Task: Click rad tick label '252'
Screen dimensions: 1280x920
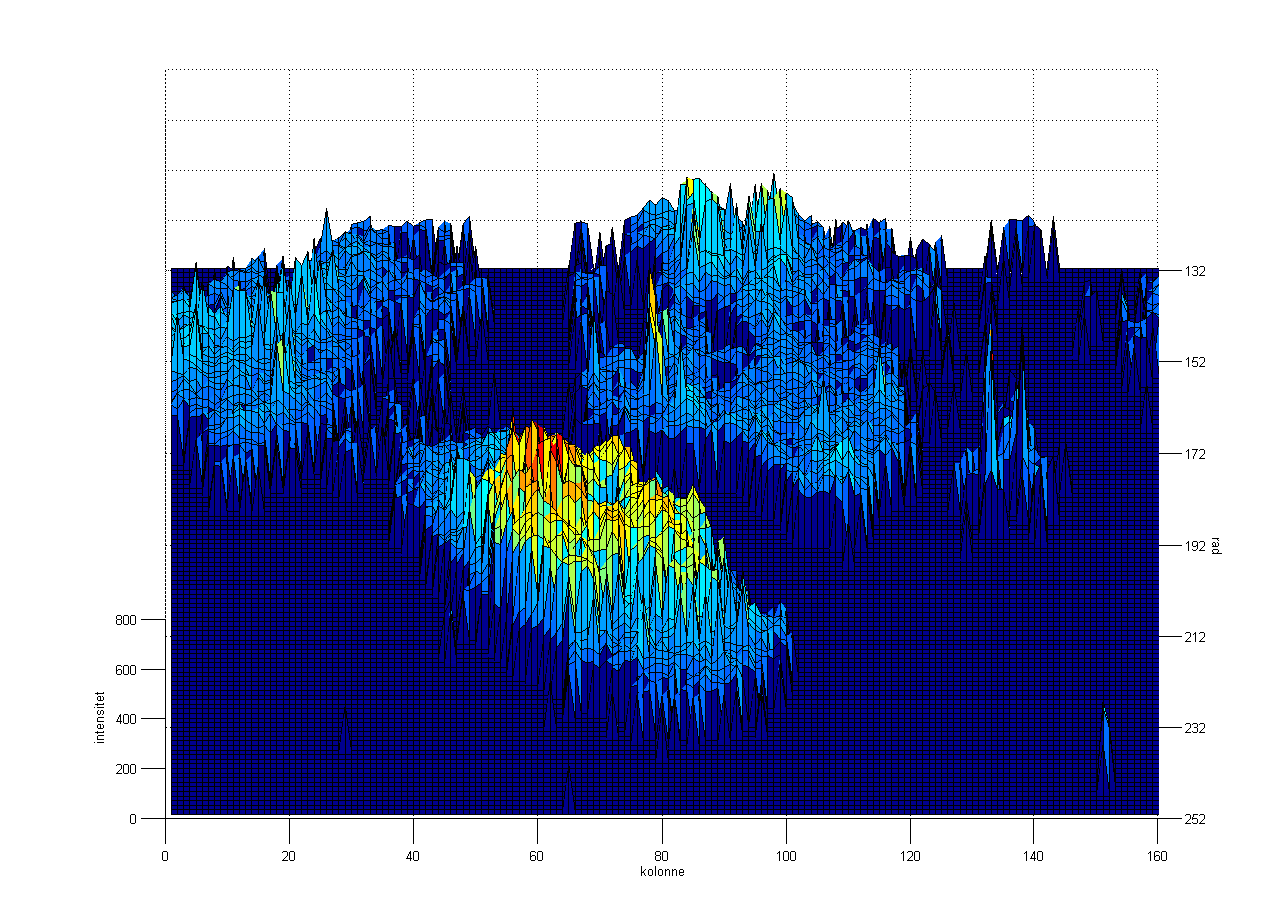Action: (1196, 819)
